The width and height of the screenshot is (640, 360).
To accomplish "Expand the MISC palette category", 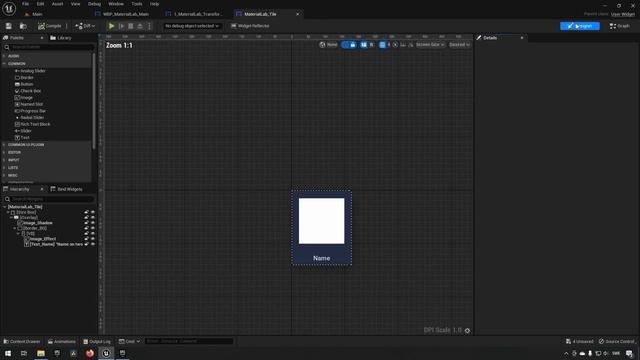I will tap(4, 176).
